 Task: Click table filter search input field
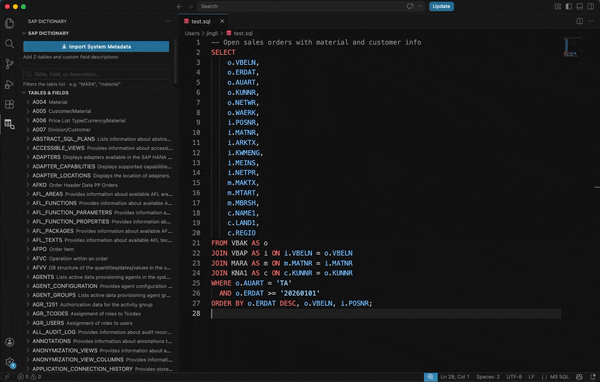coord(96,74)
